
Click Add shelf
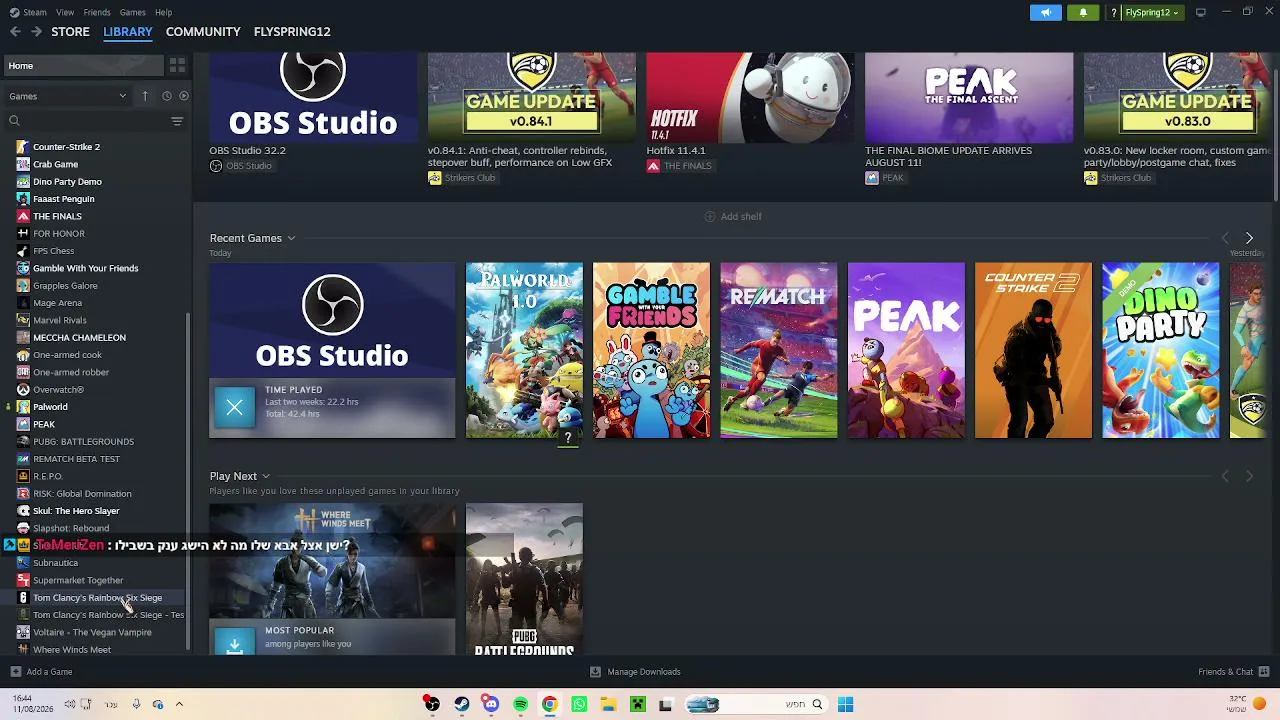point(733,217)
